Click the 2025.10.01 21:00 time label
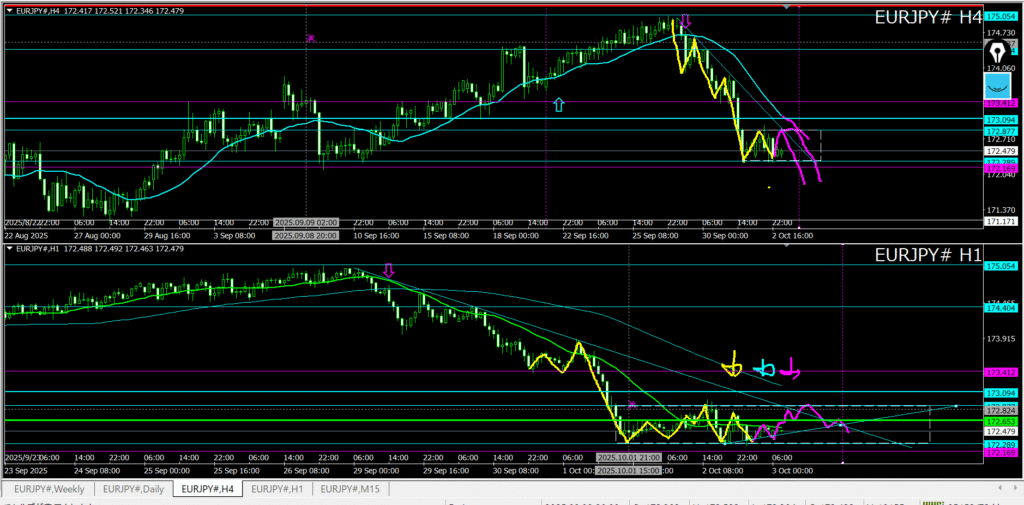 click(x=628, y=457)
